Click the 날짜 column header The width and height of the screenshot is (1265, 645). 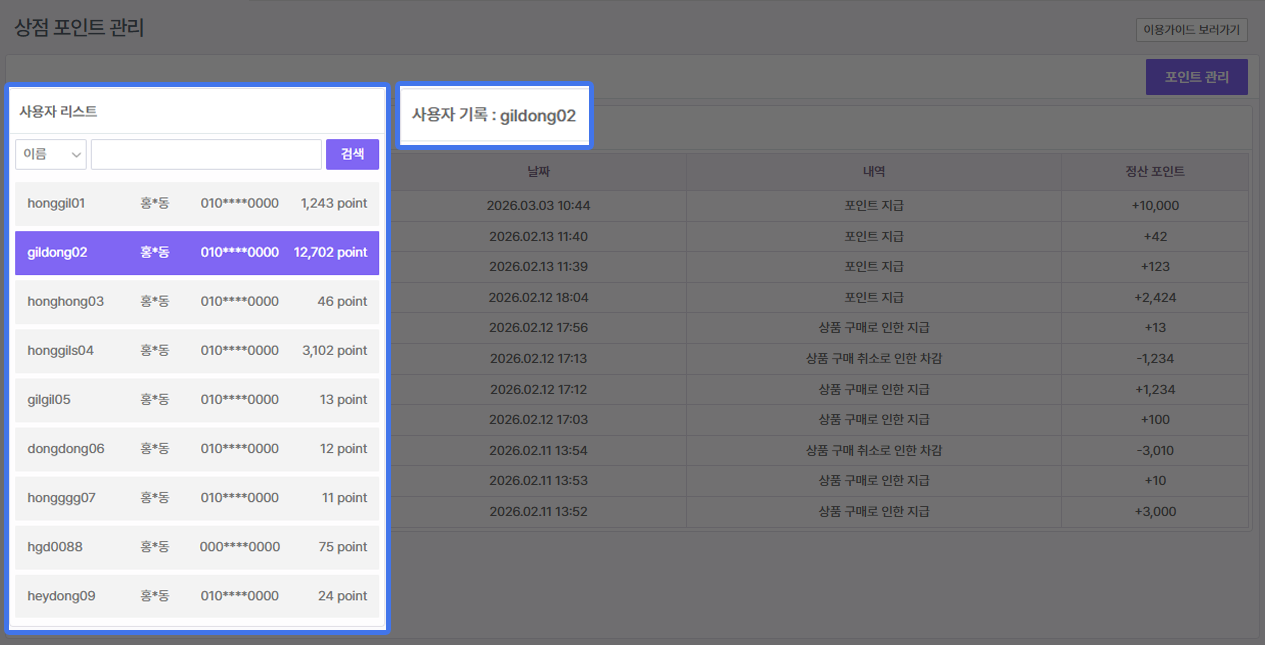539,172
